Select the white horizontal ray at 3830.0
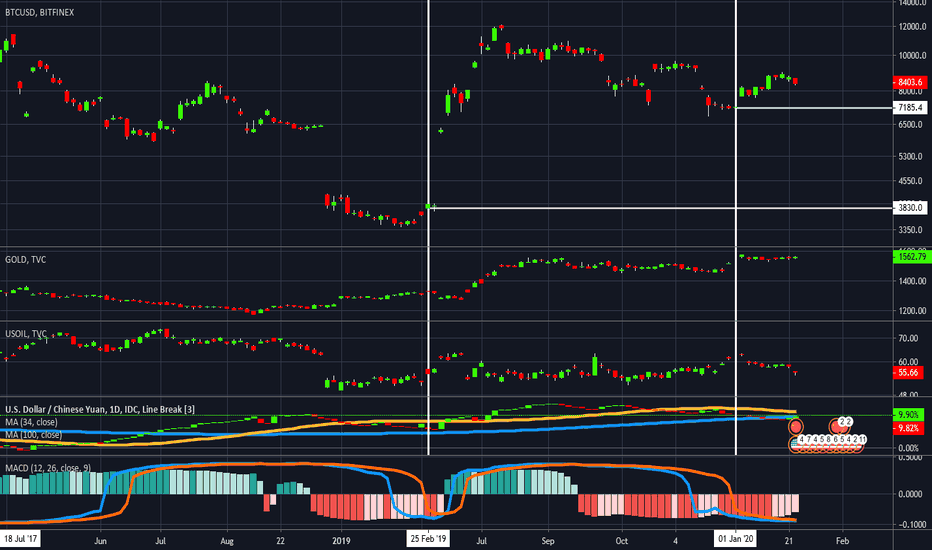This screenshot has width=932, height=550. point(660,208)
